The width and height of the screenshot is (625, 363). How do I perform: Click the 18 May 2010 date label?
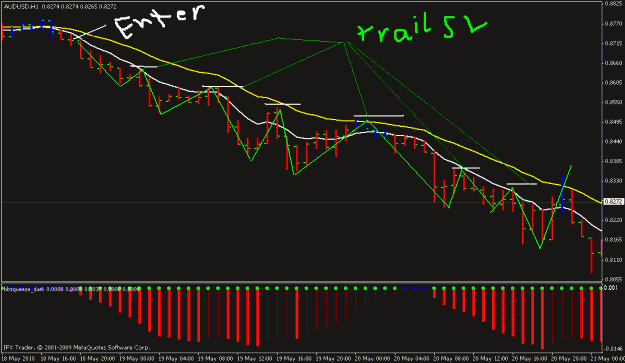[x=18, y=358]
